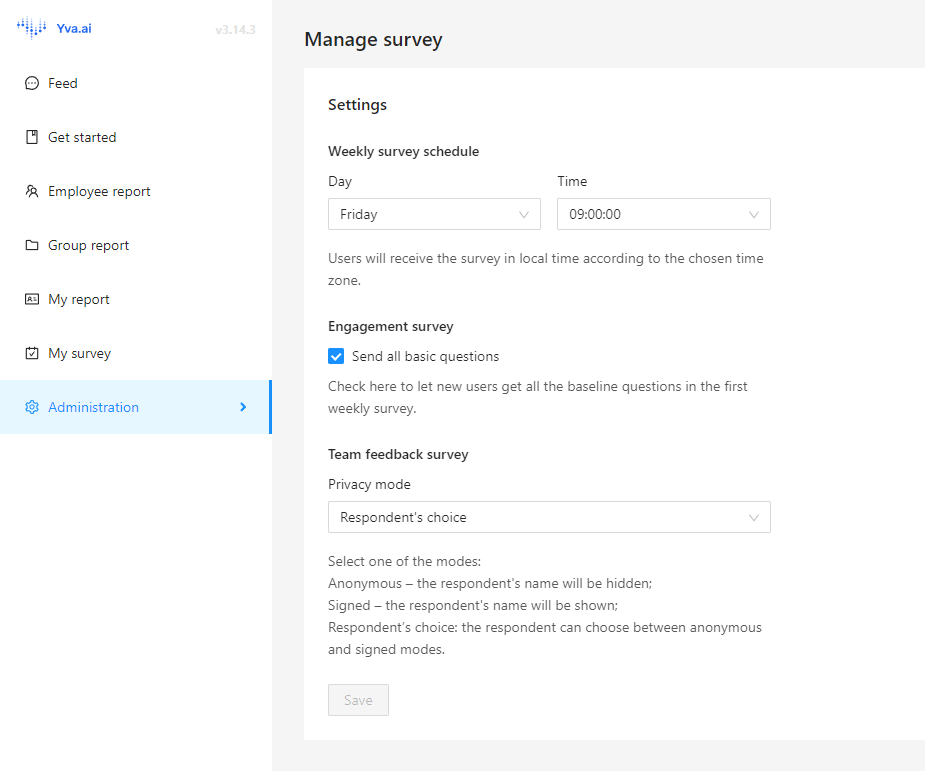Screen dimensions: 925x771
Task: Click the Administration gear icon
Action: pyautogui.click(x=32, y=407)
